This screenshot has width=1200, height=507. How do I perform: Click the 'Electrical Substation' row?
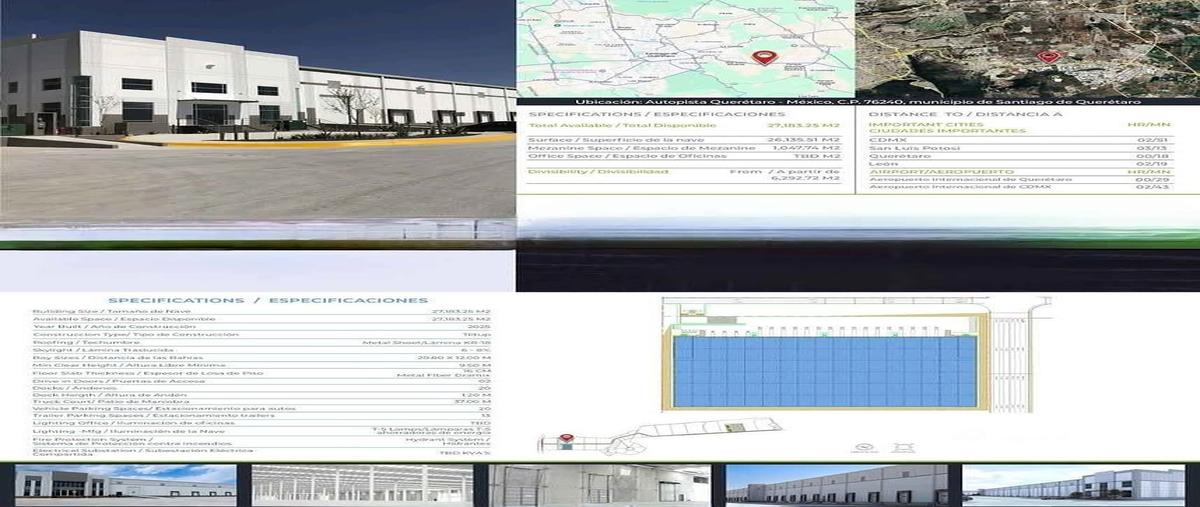pos(262,451)
